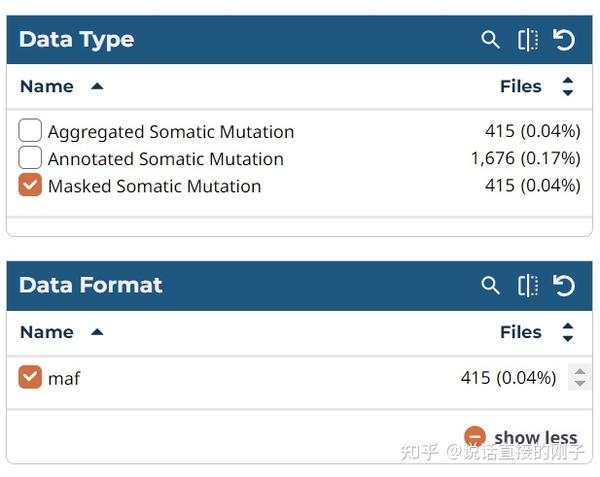Sort Data Type by Files count
Image resolution: width=600 pixels, height=477 pixels.
pos(568,87)
